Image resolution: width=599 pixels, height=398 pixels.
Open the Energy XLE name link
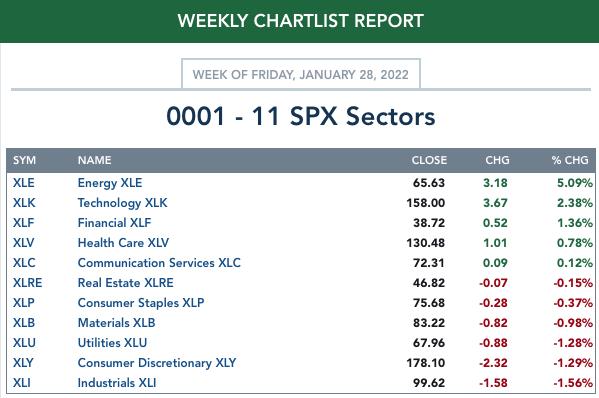[110, 183]
